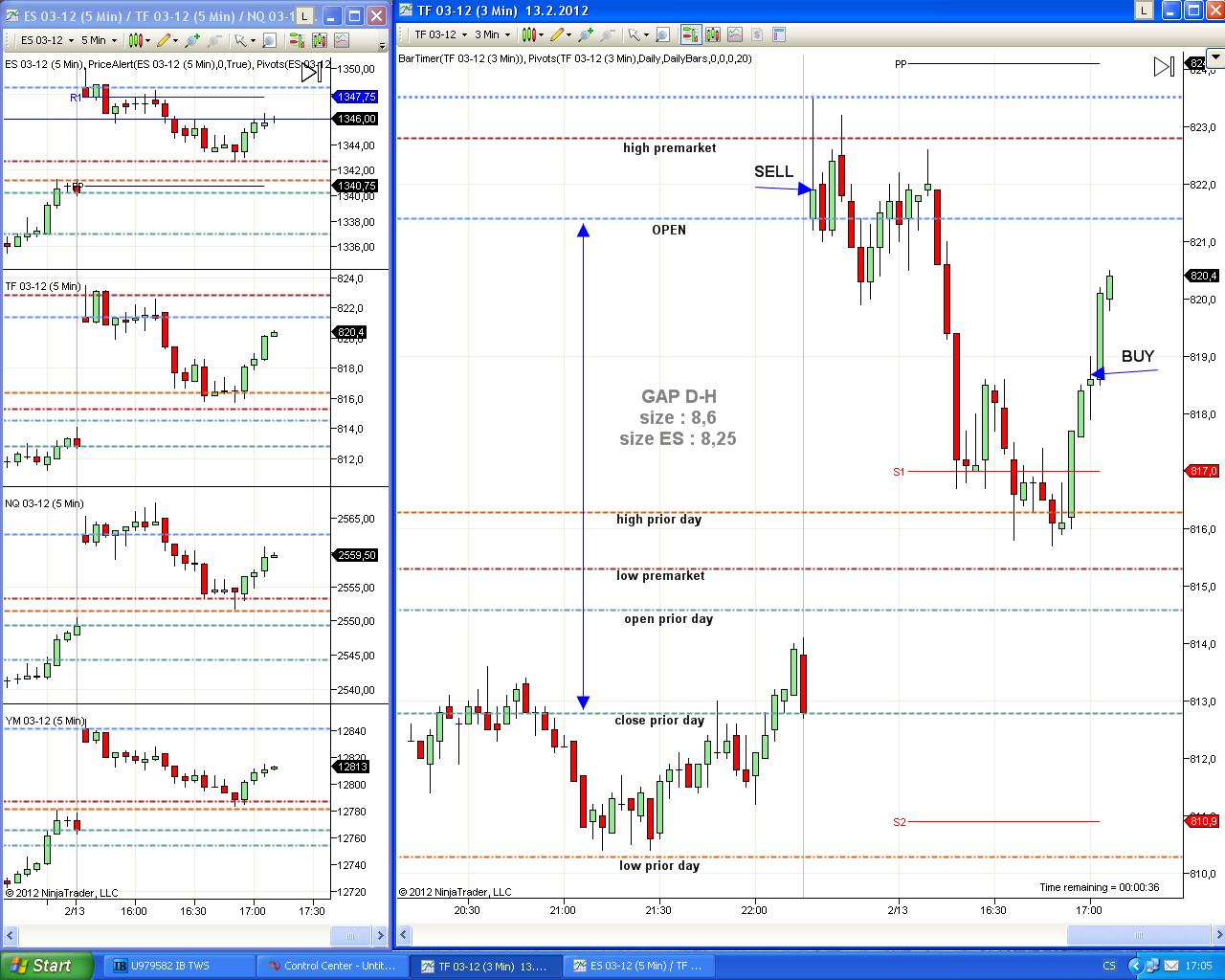Viewport: 1225px width, 980px height.
Task: Switch to U979582 IB TWS taskbar window
Action: pos(179,966)
